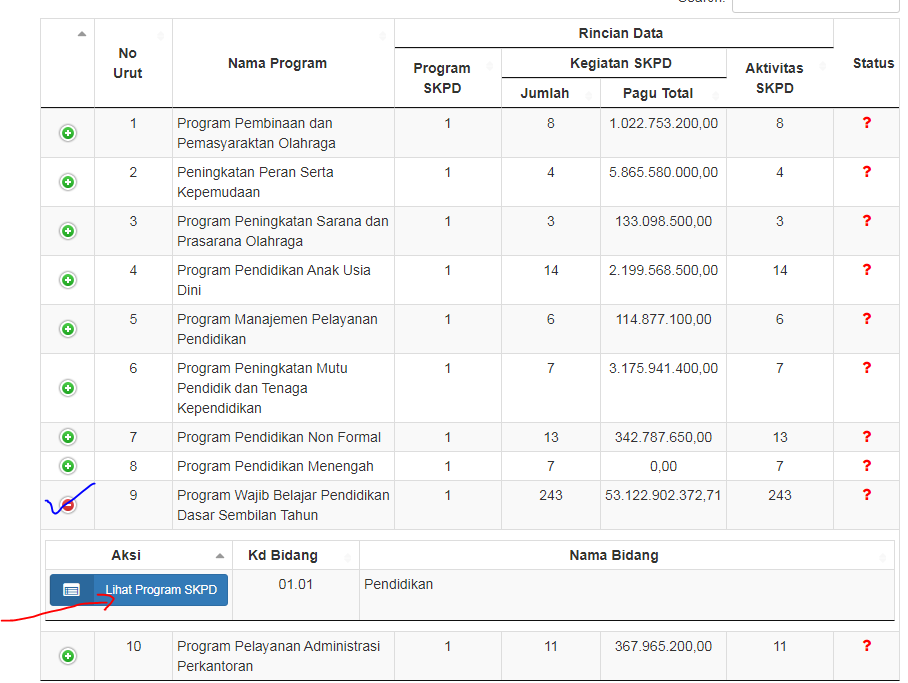Click table icon on Lihat Program SKPD button
908x683 pixels.
[x=71, y=590]
